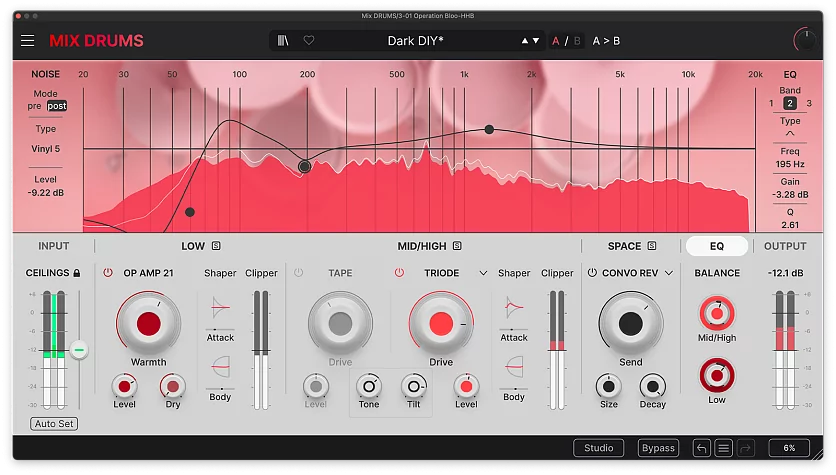Solo the LOW section
Image resolution: width=836 pixels, height=475 pixels.
click(216, 246)
